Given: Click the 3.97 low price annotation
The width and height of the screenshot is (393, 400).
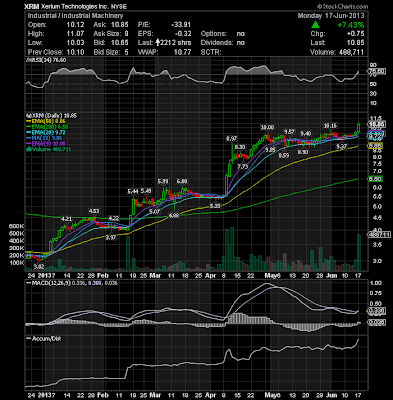Looking at the screenshot, I should (111, 237).
